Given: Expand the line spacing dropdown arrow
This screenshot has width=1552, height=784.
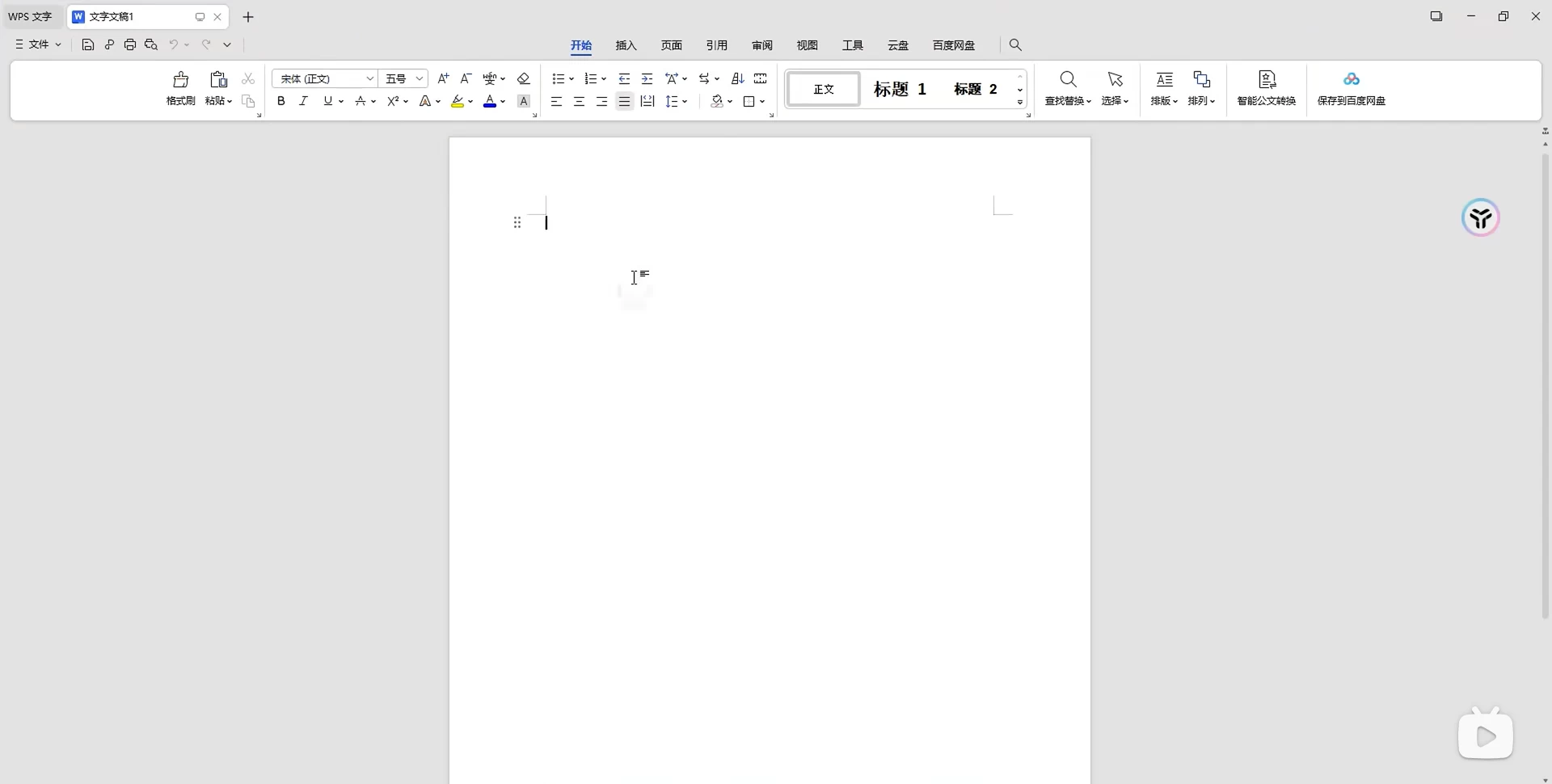Looking at the screenshot, I should point(685,101).
